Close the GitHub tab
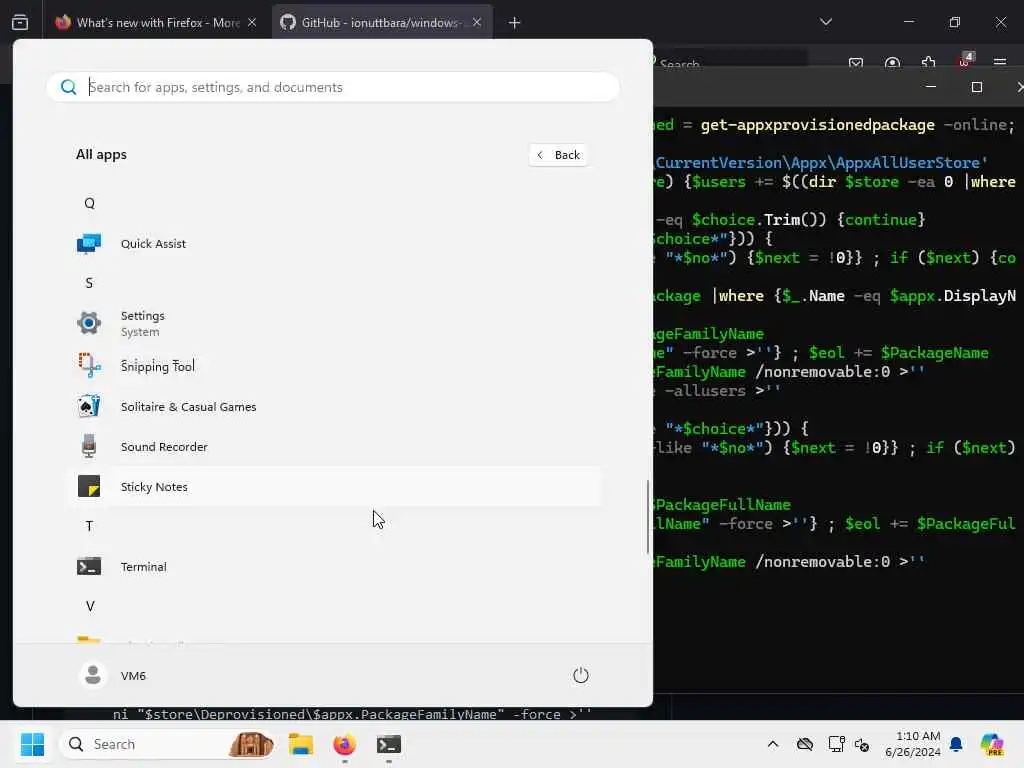Image resolution: width=1024 pixels, height=768 pixels. coord(477,22)
